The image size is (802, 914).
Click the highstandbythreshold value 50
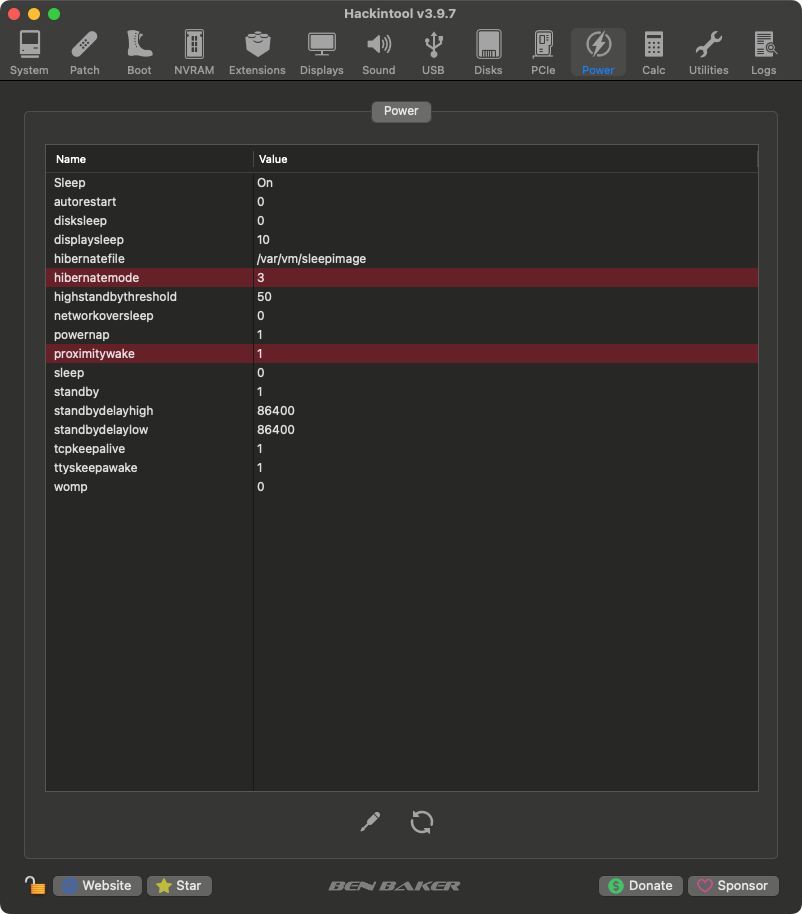[264, 297]
